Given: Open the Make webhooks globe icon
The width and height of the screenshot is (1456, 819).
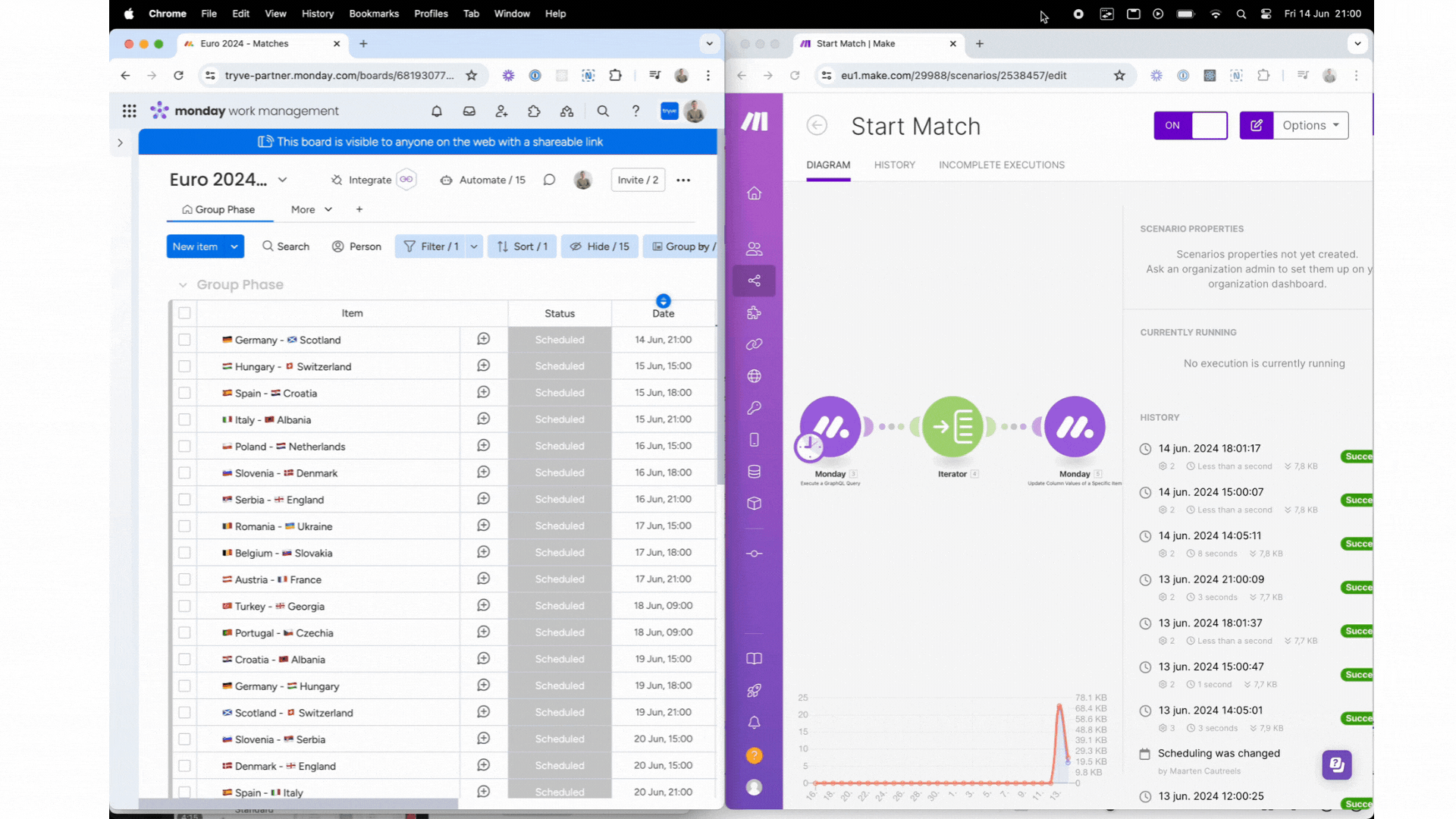Looking at the screenshot, I should pyautogui.click(x=754, y=376).
